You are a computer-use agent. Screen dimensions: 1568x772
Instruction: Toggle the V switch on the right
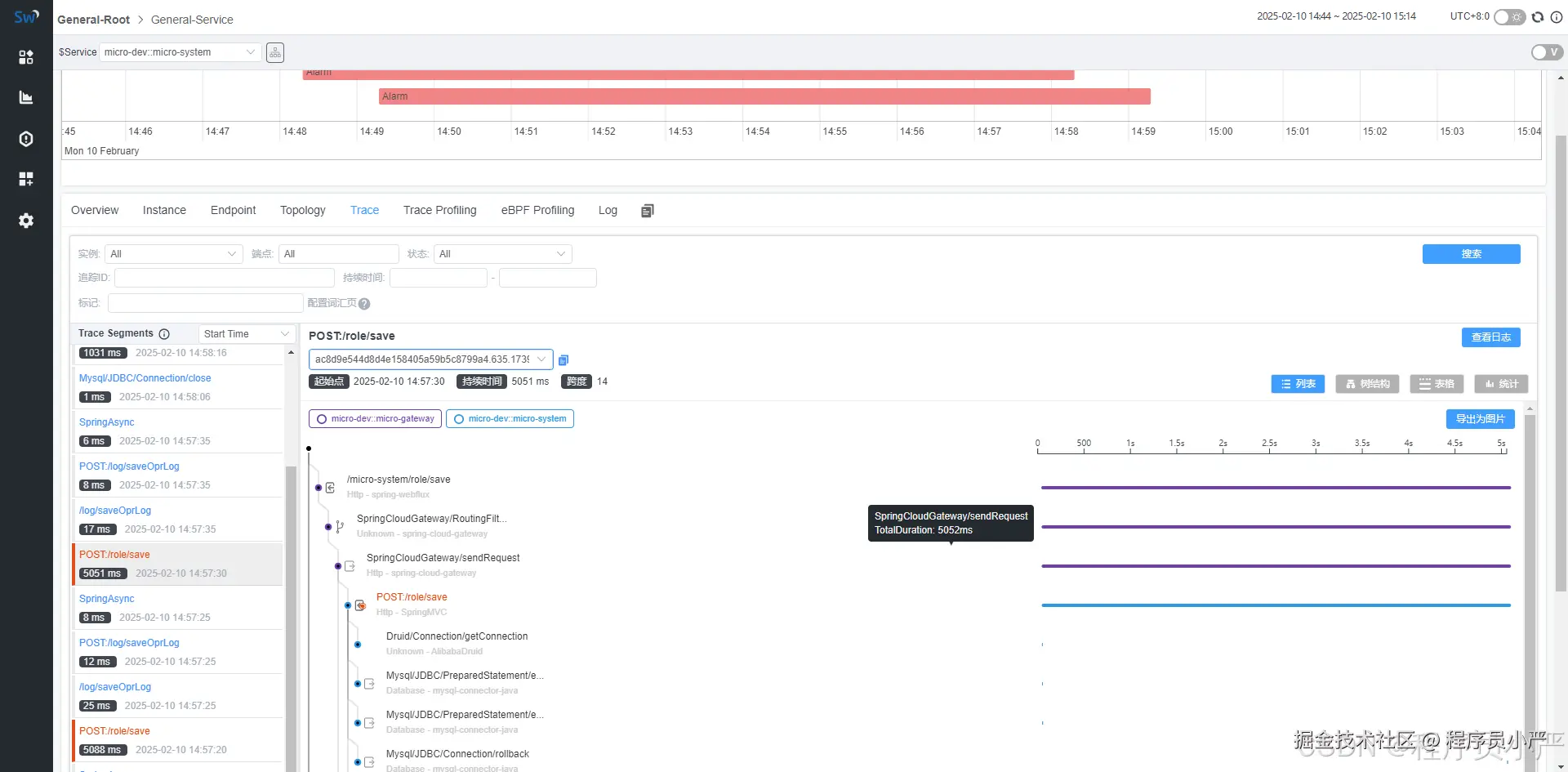point(1547,52)
